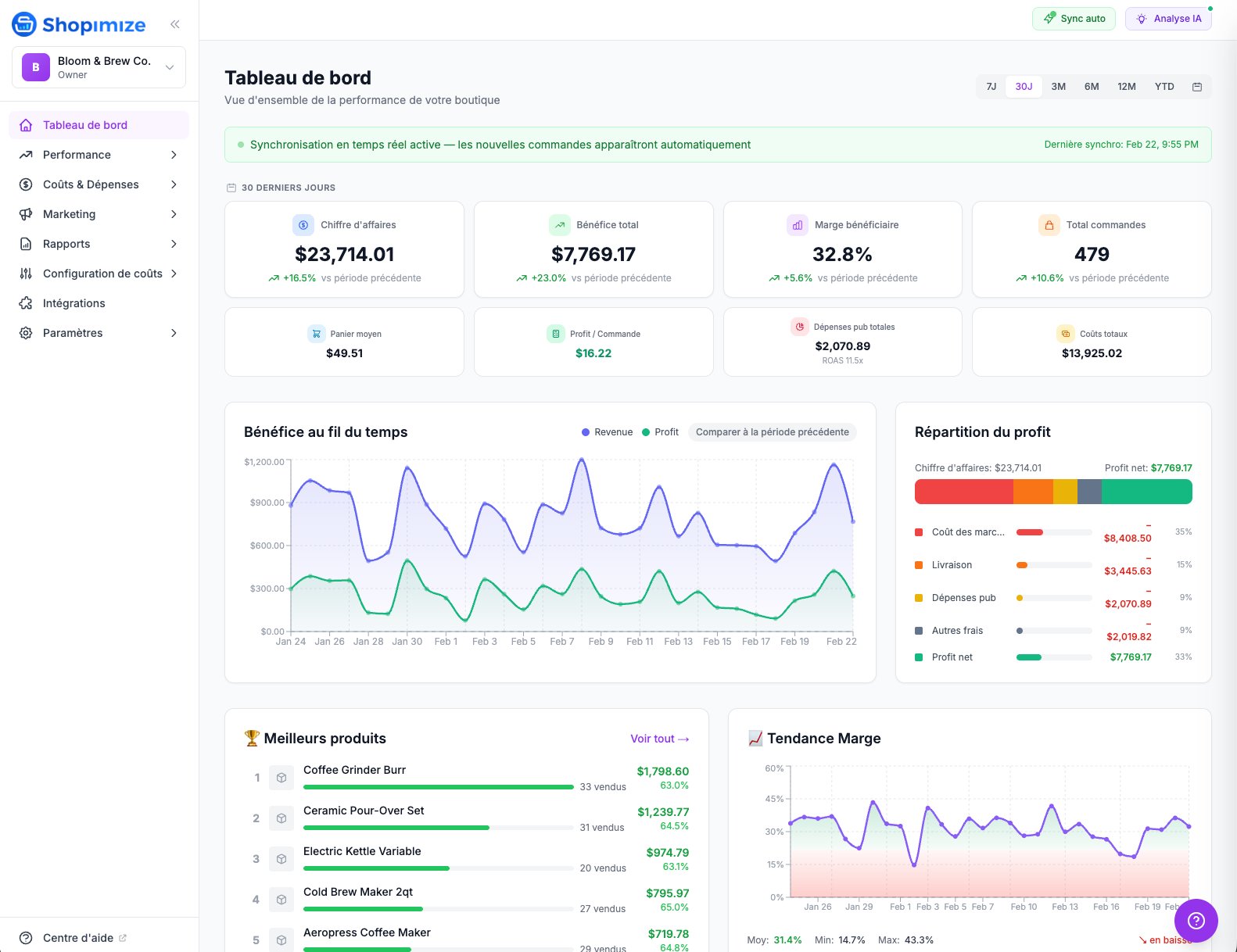This screenshot has height=952, width=1237.
Task: Click the ROAS 11.5x label
Action: click(842, 360)
